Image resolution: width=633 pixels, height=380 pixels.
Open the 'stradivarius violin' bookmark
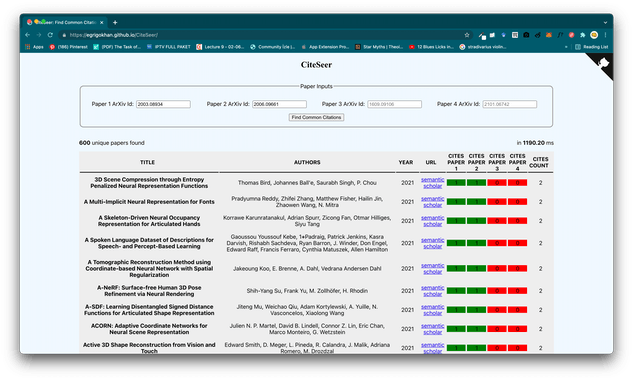coord(483,47)
